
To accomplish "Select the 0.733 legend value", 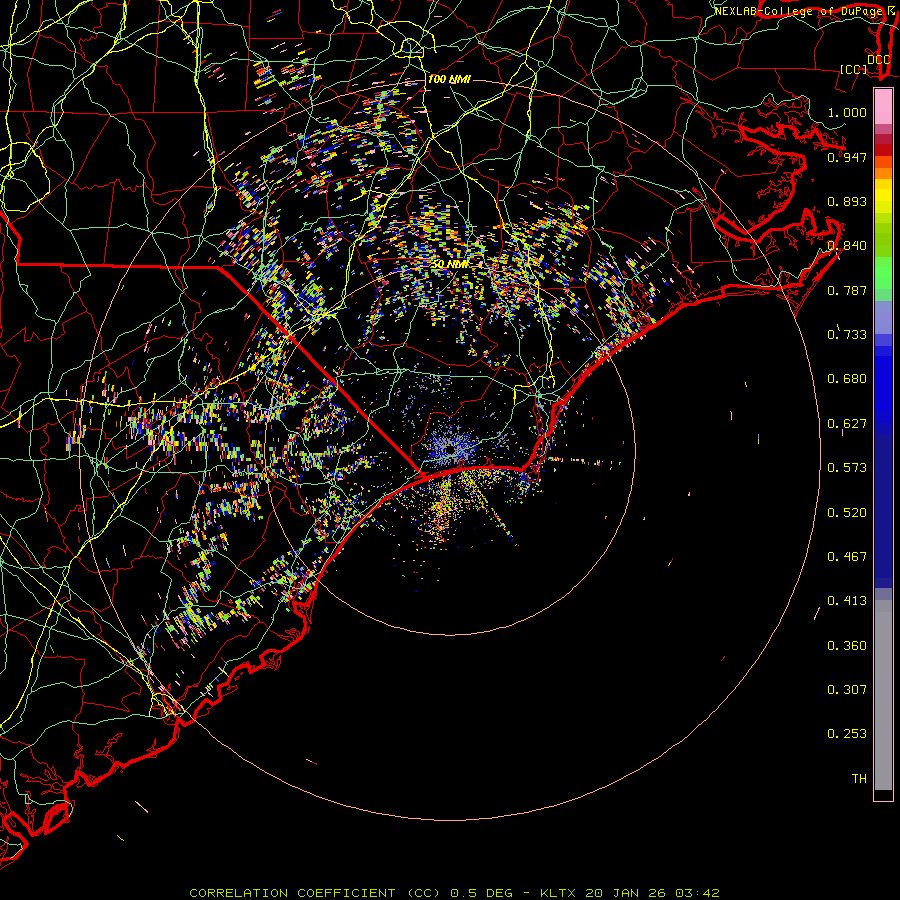I will pyautogui.click(x=847, y=335).
